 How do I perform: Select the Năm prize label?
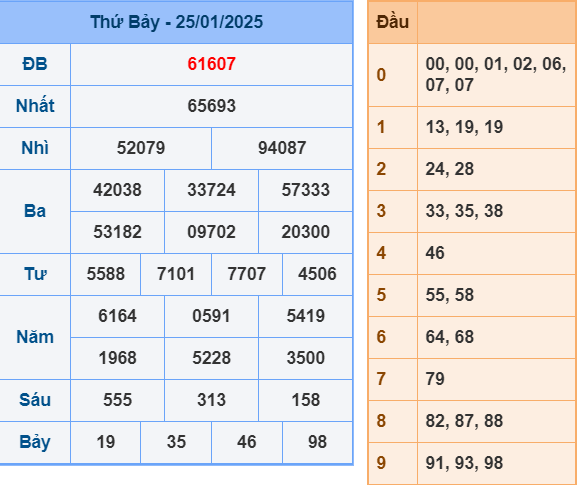[x=35, y=337]
